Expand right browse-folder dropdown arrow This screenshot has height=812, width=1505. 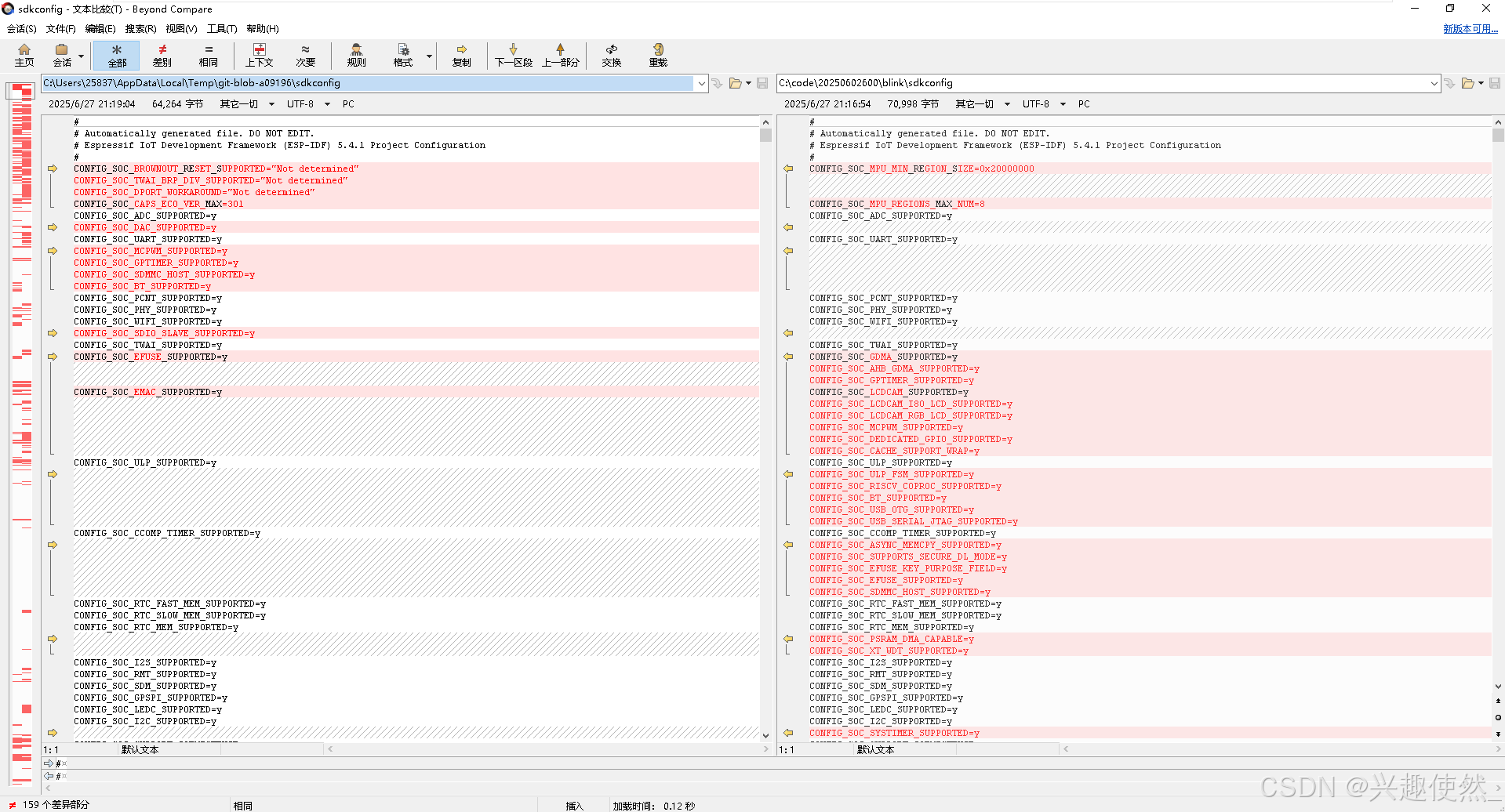pyautogui.click(x=1481, y=83)
